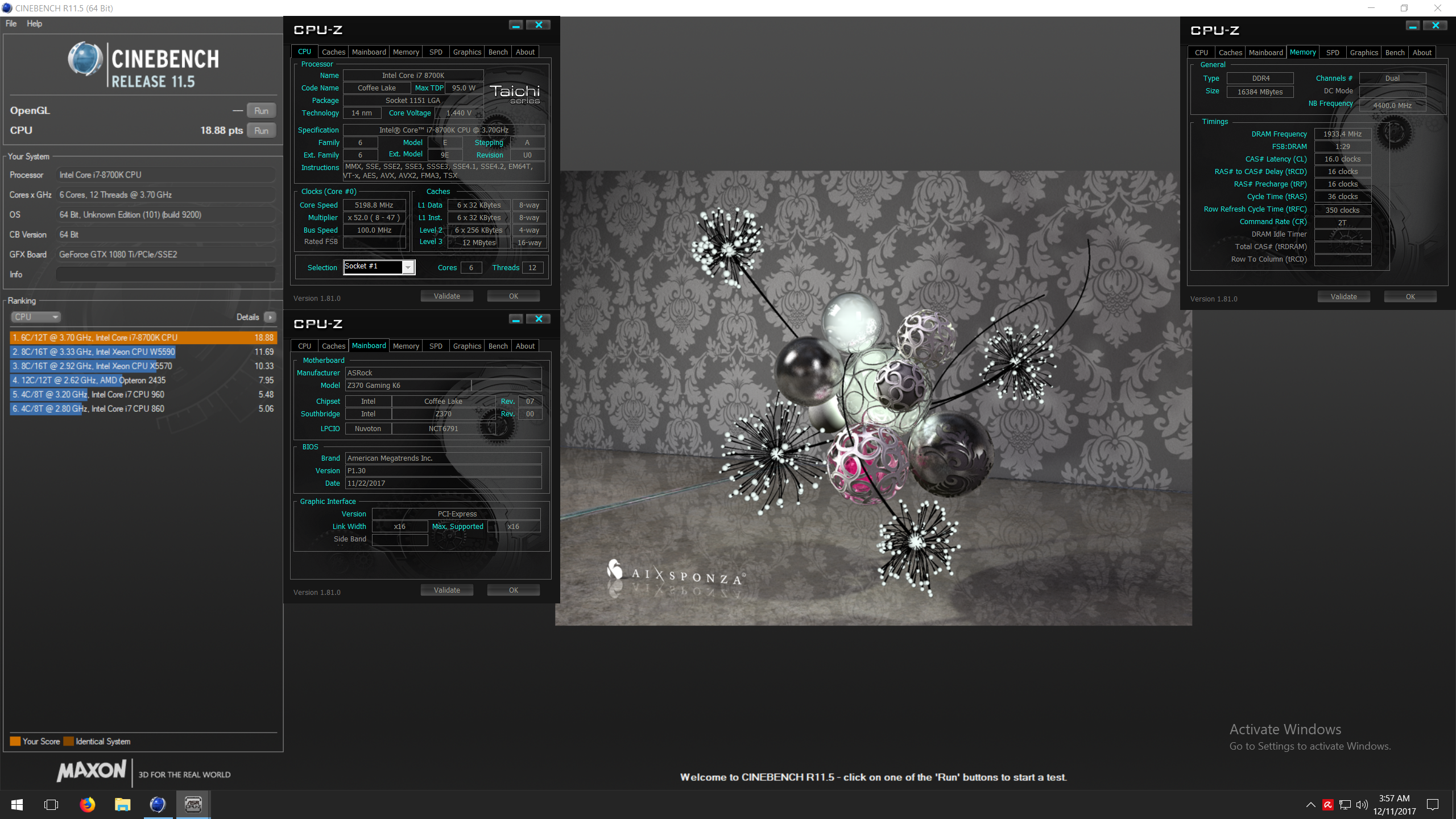
Task: Restore down the Cinebench main window
Action: point(1404,8)
